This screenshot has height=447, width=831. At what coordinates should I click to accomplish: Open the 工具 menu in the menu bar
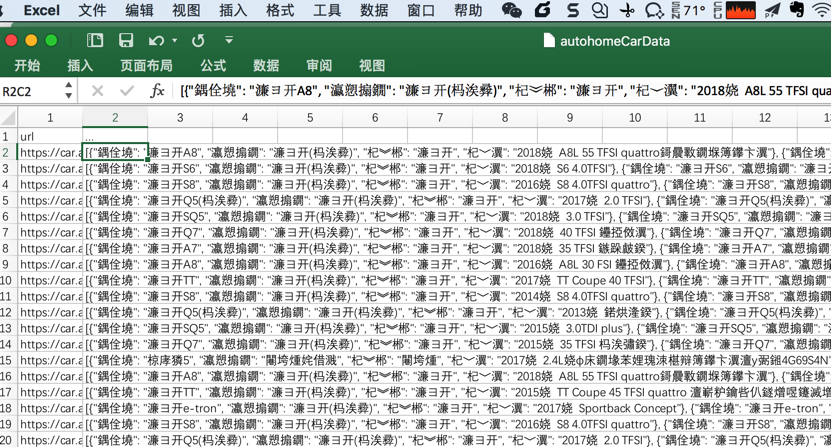(327, 10)
